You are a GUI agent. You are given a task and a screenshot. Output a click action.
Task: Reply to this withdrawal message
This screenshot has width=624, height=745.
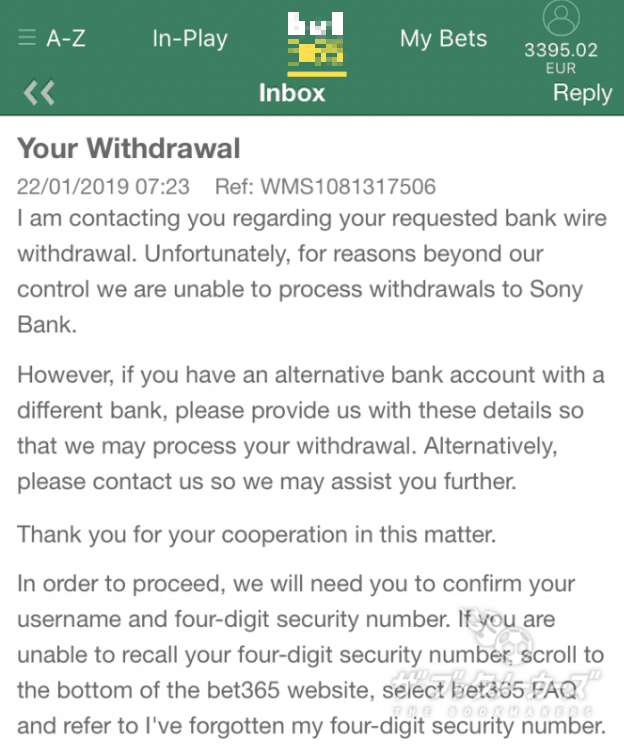click(583, 93)
